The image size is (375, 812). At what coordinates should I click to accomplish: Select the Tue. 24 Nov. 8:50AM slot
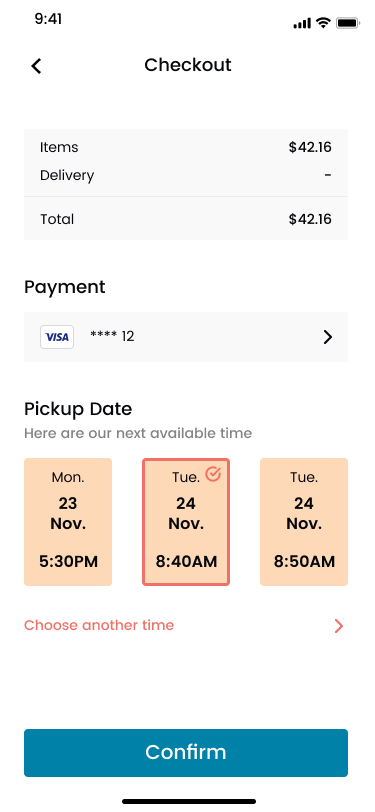pyautogui.click(x=304, y=522)
